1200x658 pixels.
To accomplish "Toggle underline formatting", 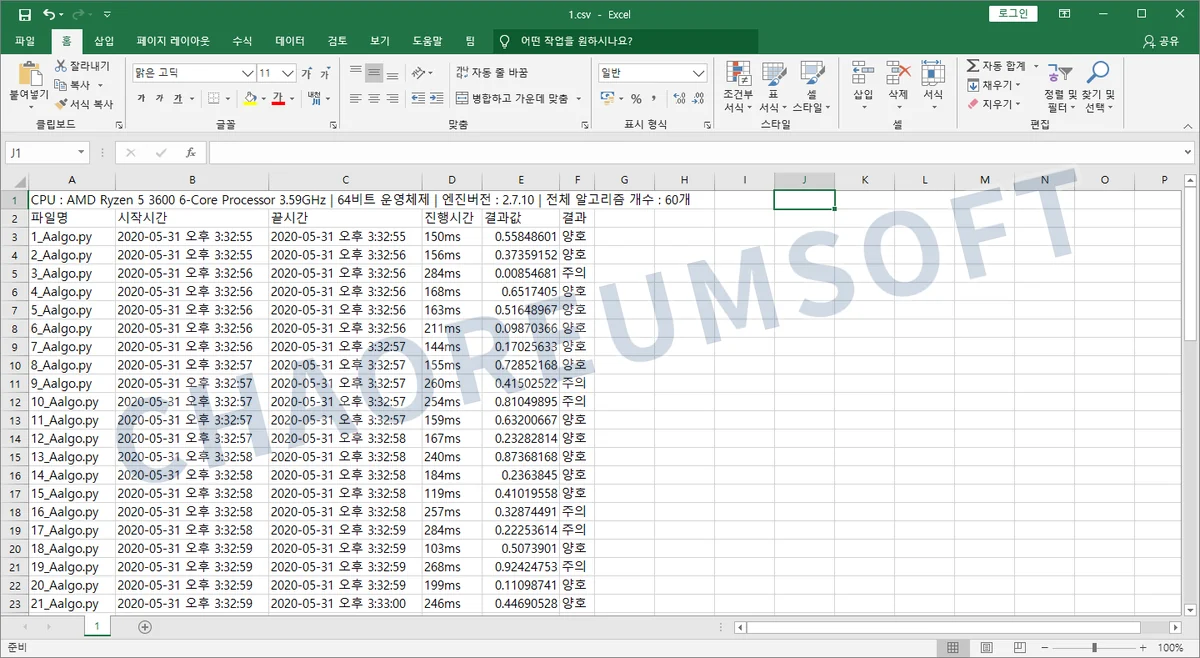I will [178, 99].
